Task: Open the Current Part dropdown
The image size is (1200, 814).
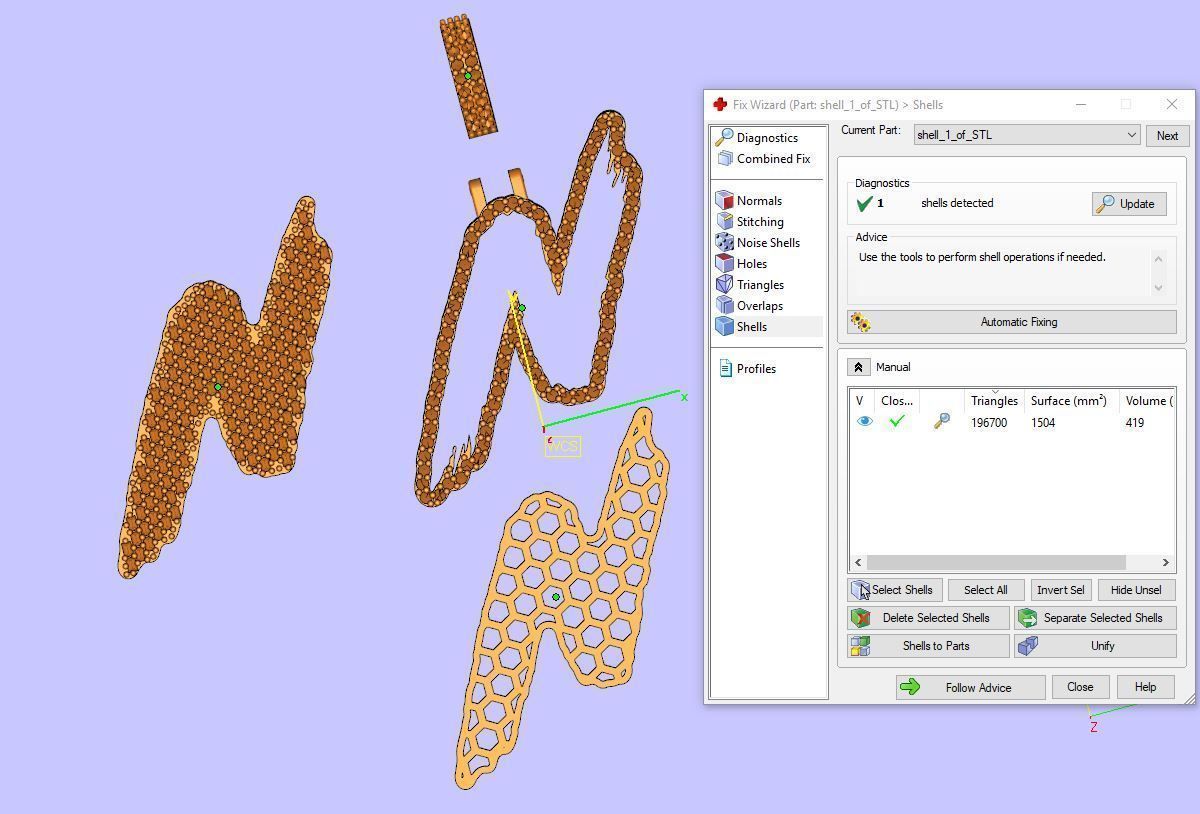Action: (x=1027, y=135)
